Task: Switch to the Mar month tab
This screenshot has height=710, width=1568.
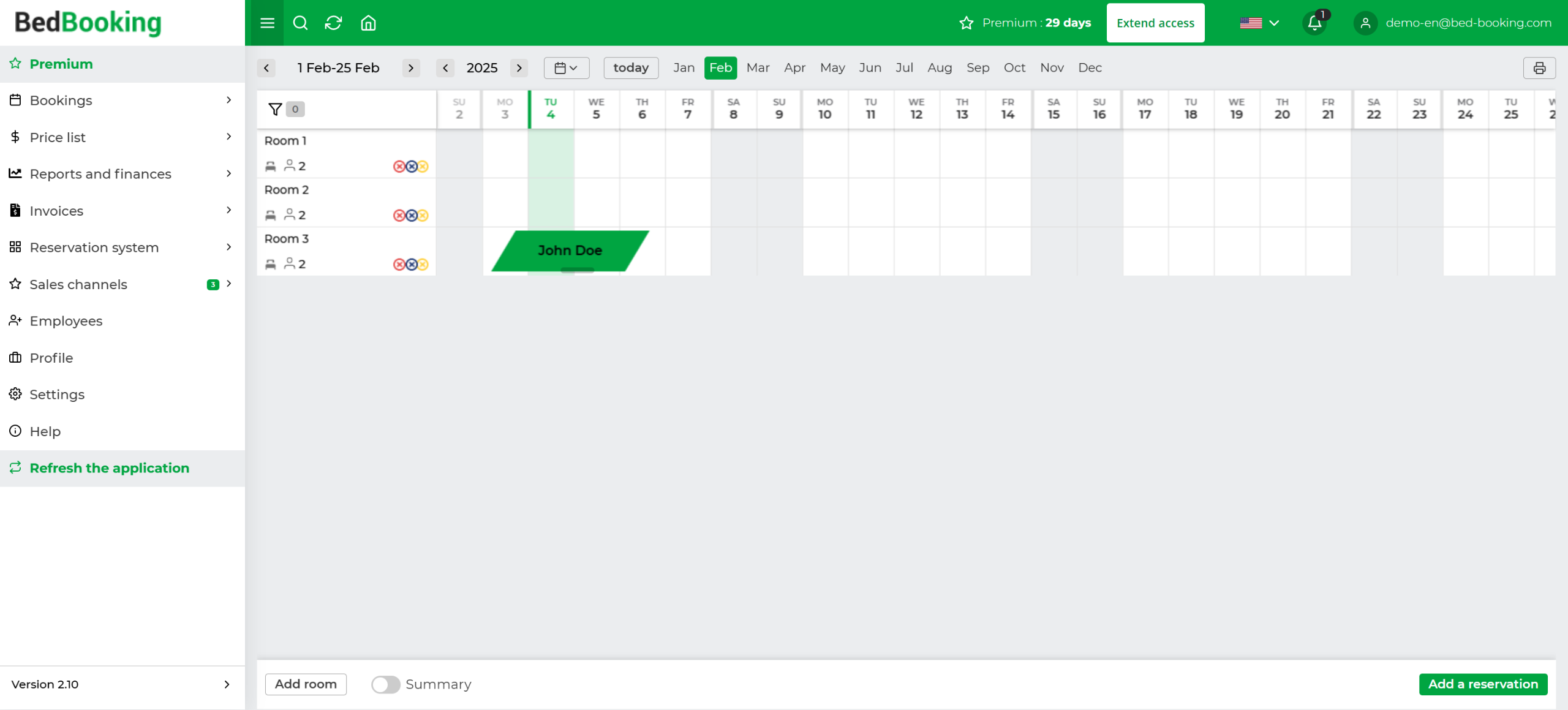Action: point(758,68)
